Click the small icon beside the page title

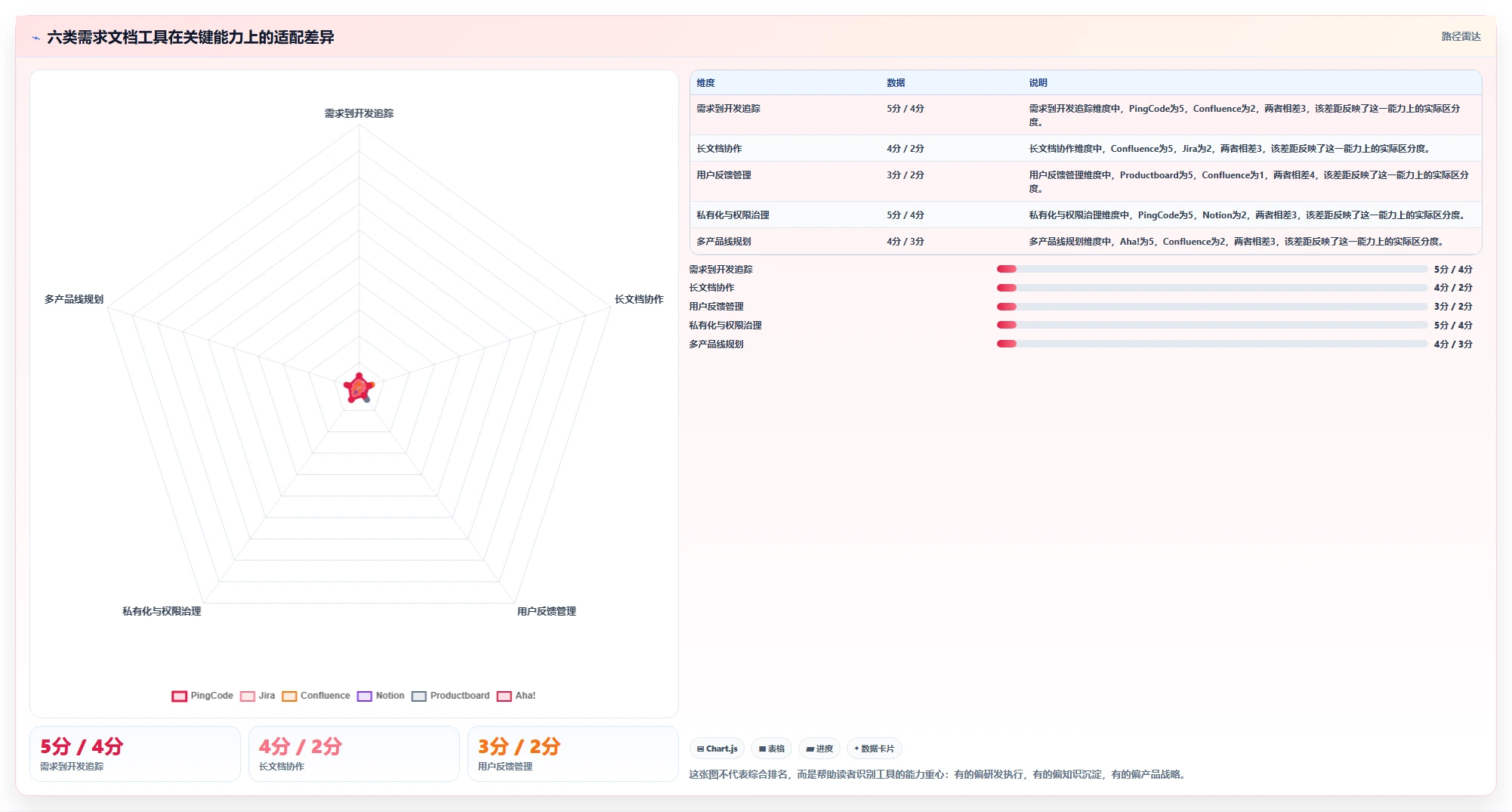pos(35,38)
